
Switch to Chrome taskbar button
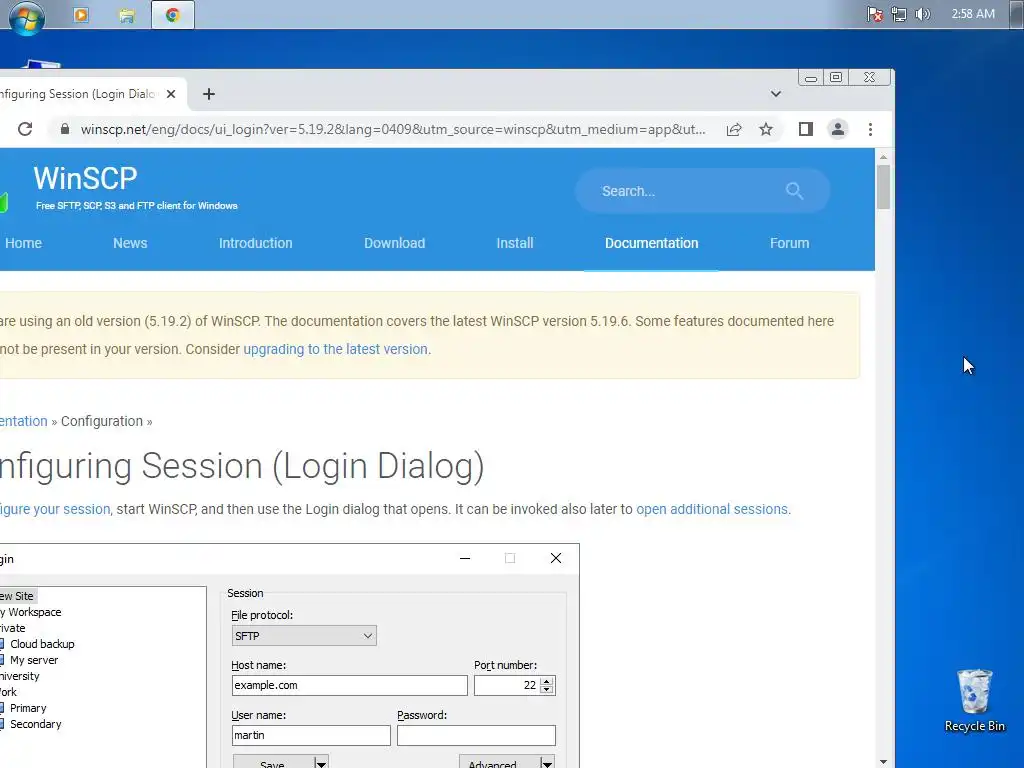point(172,14)
